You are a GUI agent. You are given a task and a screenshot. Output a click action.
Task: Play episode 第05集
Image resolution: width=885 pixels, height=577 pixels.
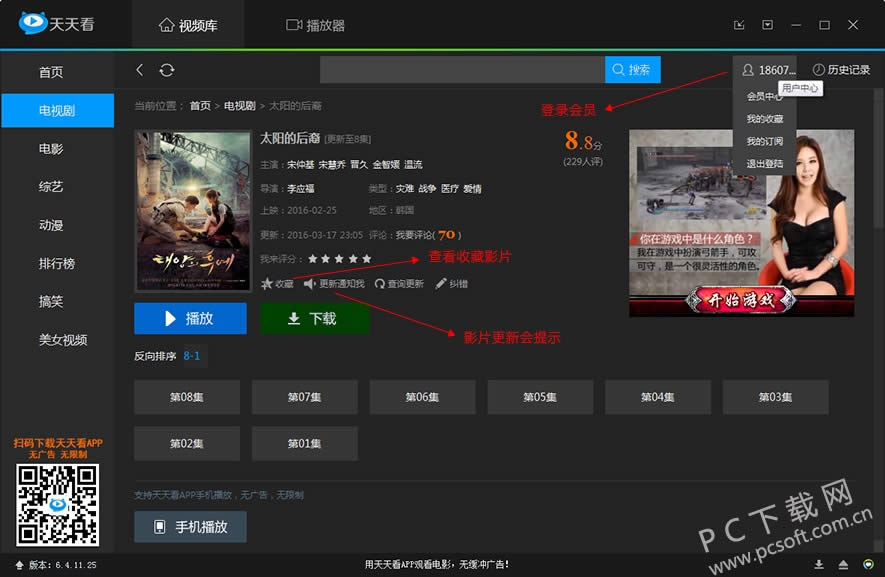click(540, 397)
